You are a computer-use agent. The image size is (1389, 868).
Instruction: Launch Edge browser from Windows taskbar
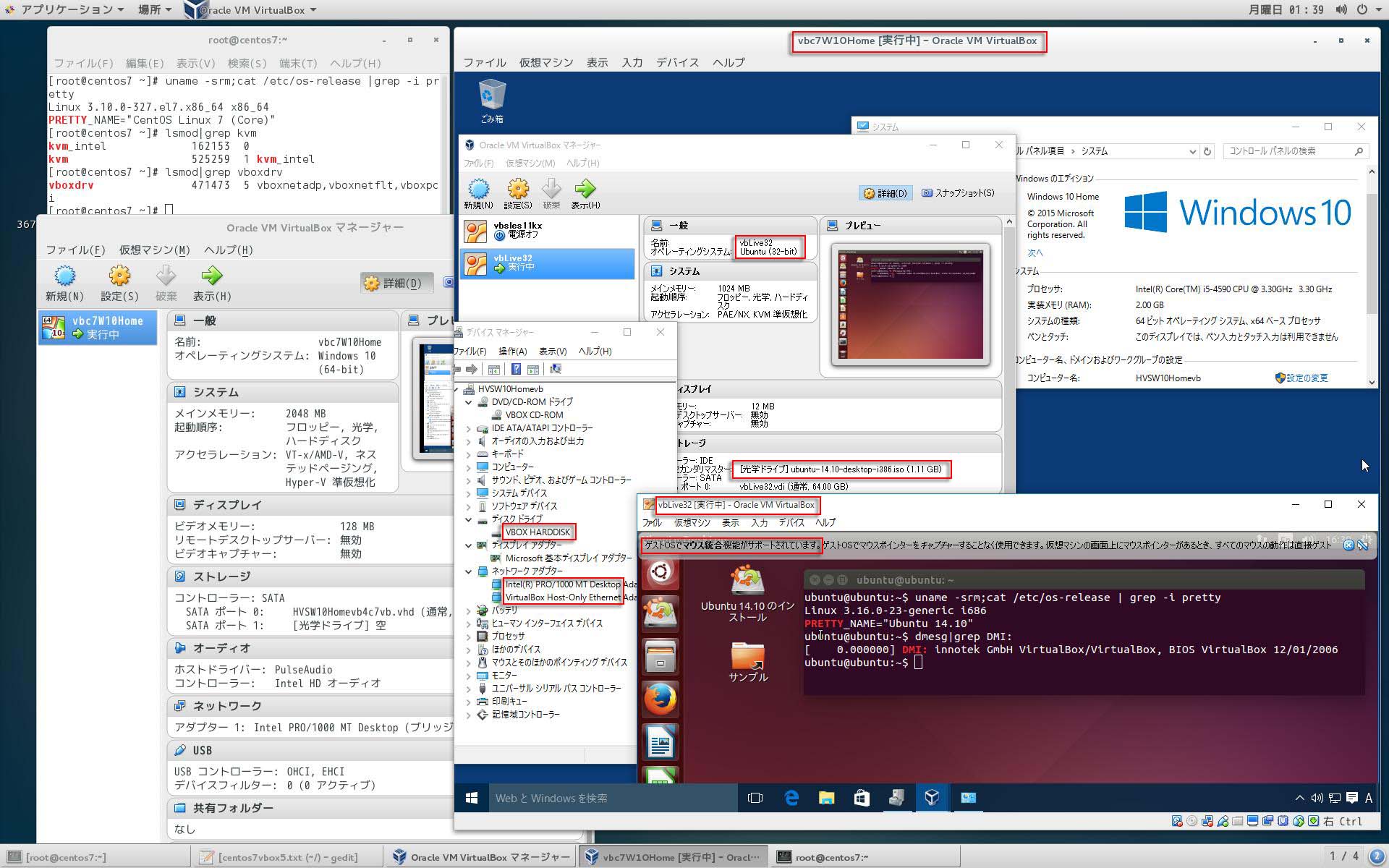point(791,798)
